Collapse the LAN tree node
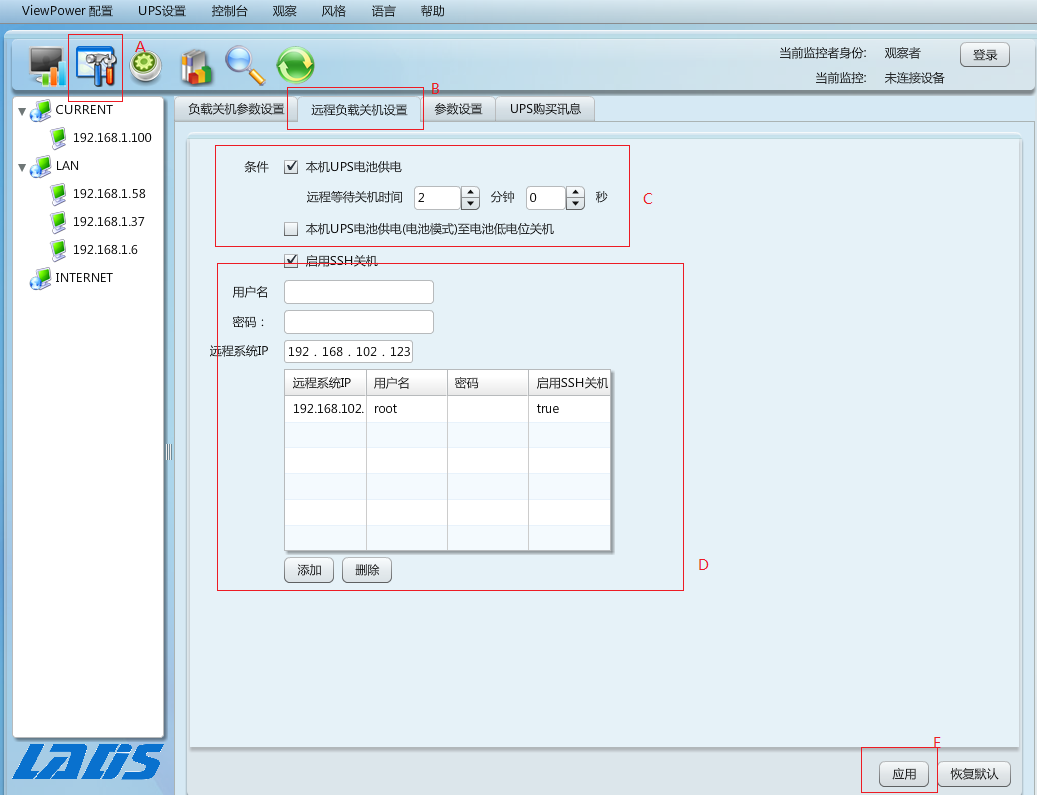The width and height of the screenshot is (1037, 795). tap(22, 167)
